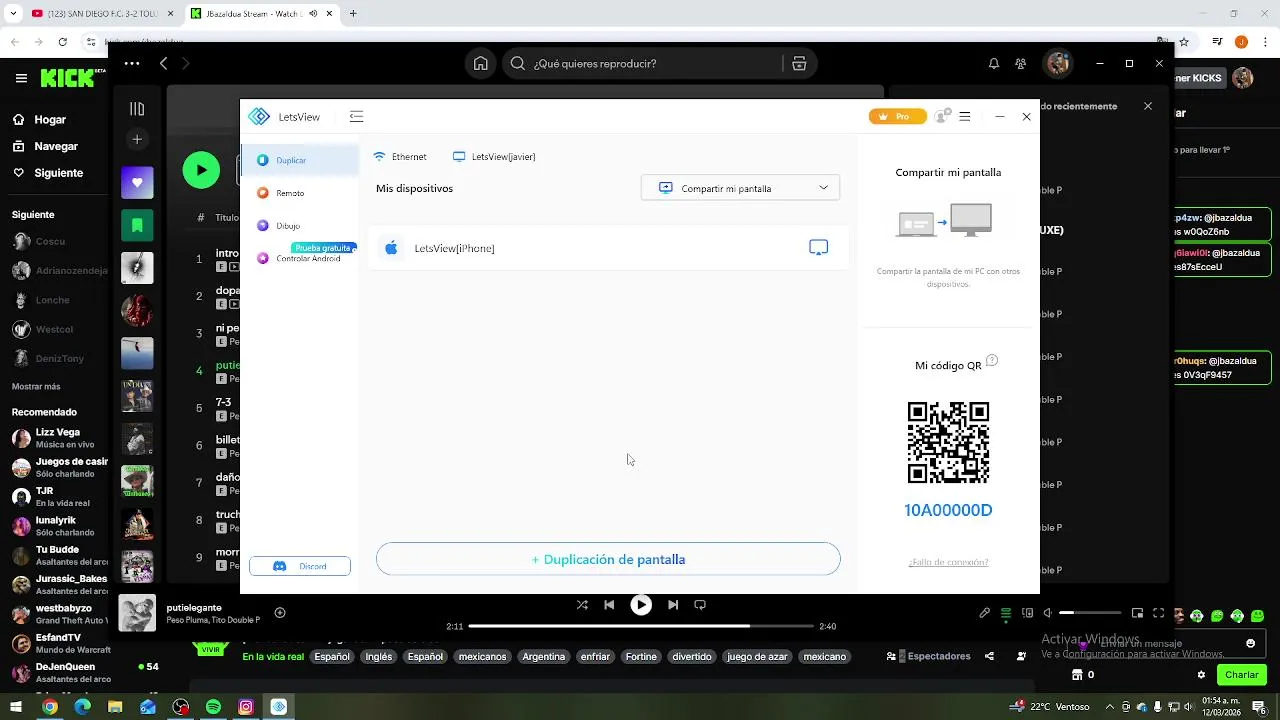Select the Ethernet network indicator

click(x=400, y=157)
